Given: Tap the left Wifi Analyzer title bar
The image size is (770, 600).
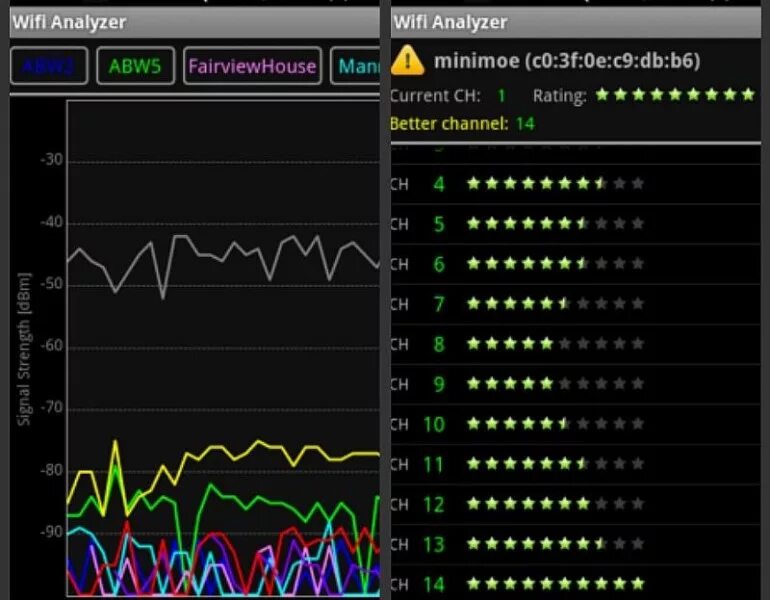Looking at the screenshot, I should 194,22.
